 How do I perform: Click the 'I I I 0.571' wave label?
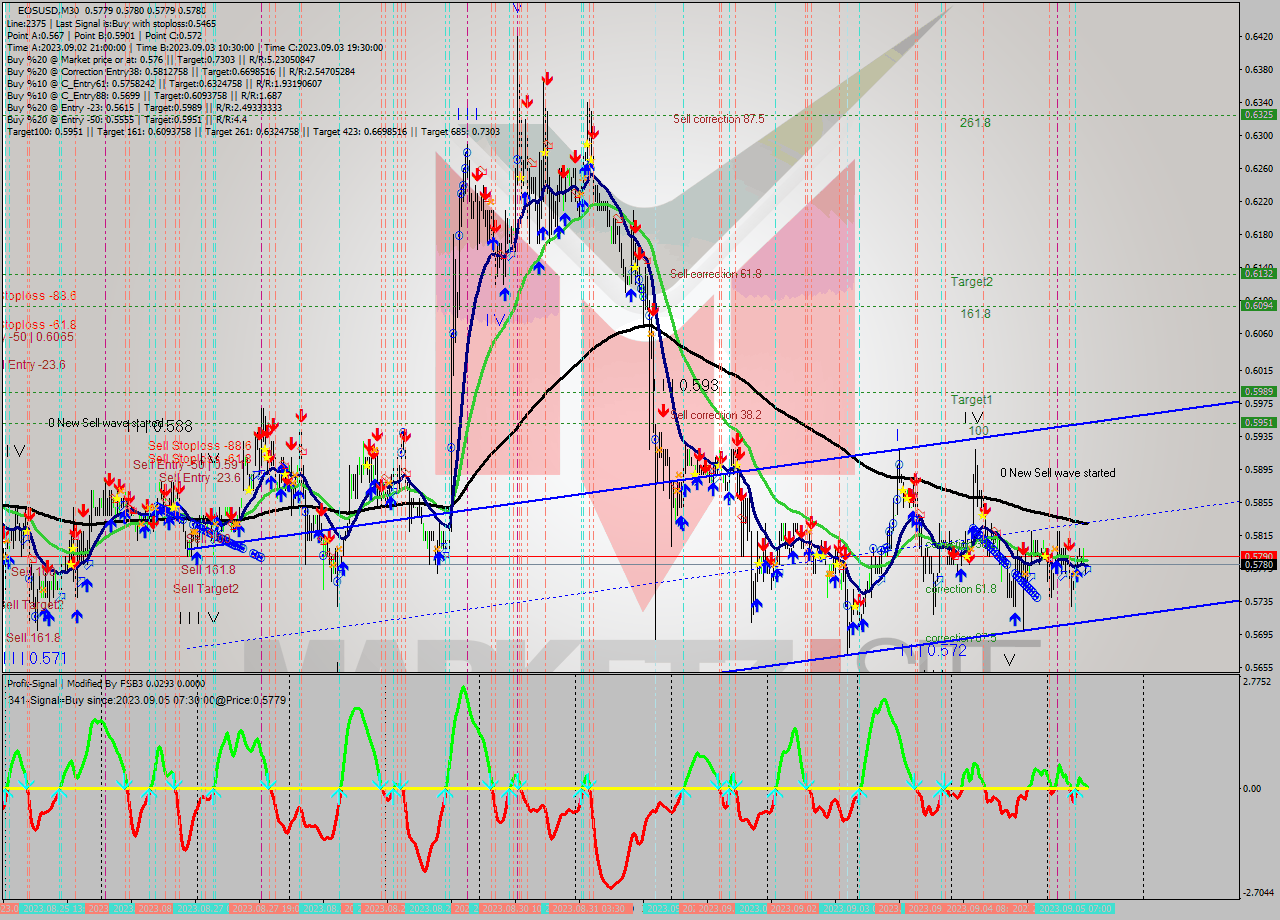pyautogui.click(x=35, y=657)
